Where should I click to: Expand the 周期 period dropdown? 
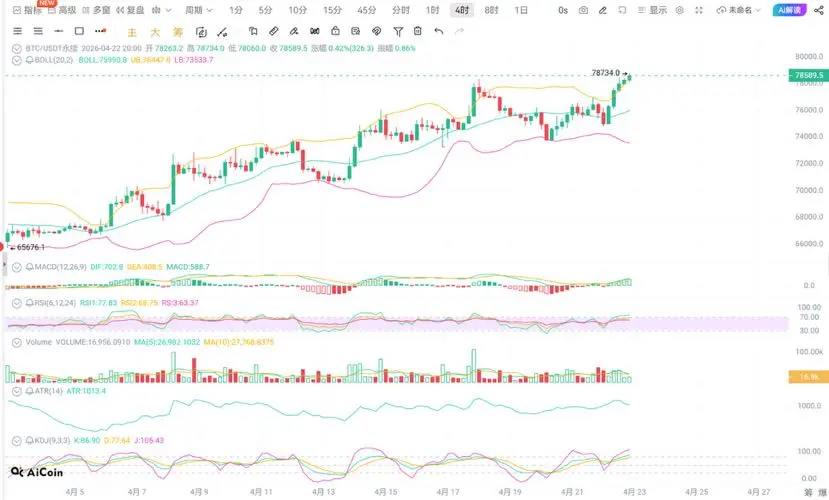pyautogui.click(x=198, y=10)
